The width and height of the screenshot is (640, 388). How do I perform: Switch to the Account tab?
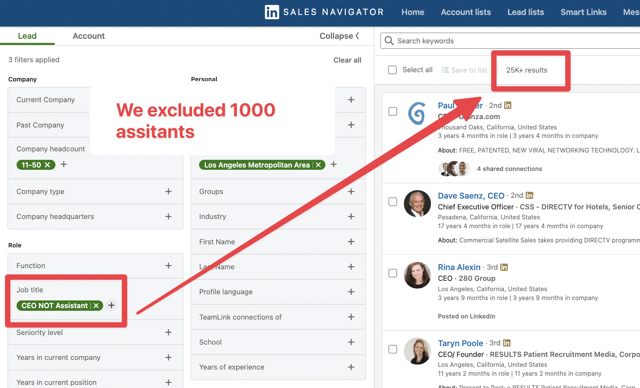click(x=89, y=36)
